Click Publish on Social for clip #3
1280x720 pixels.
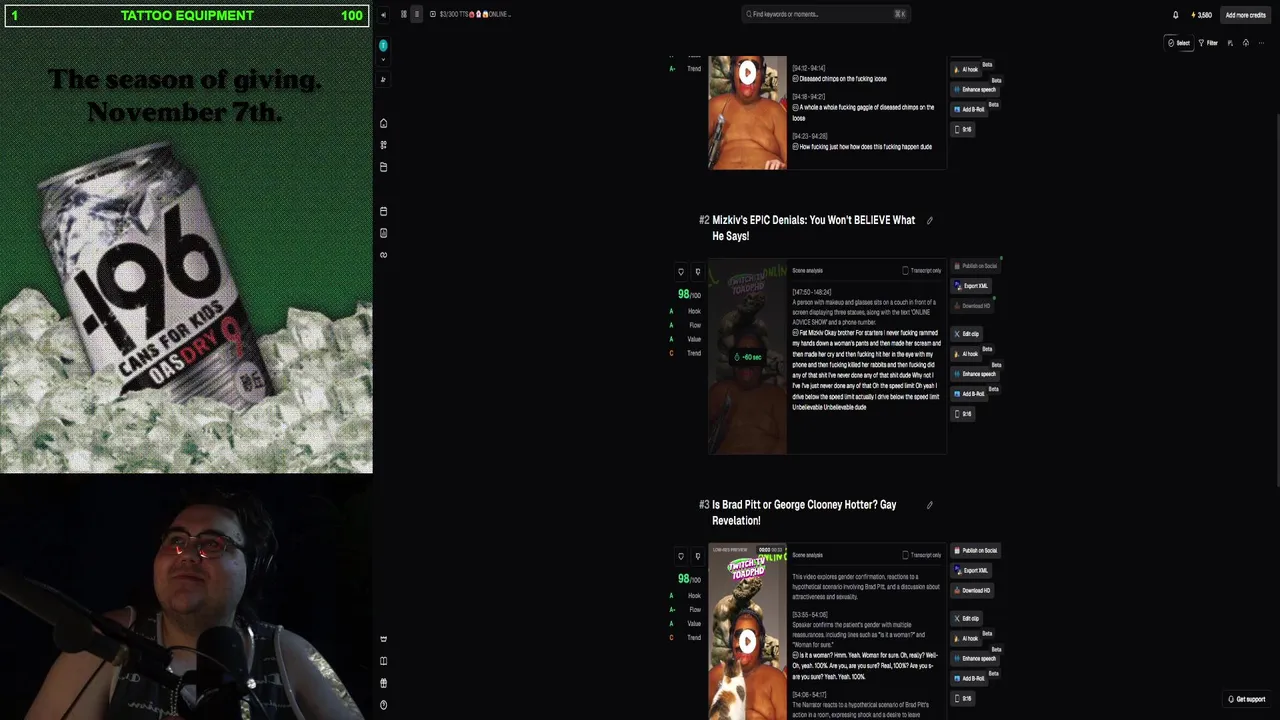point(976,550)
